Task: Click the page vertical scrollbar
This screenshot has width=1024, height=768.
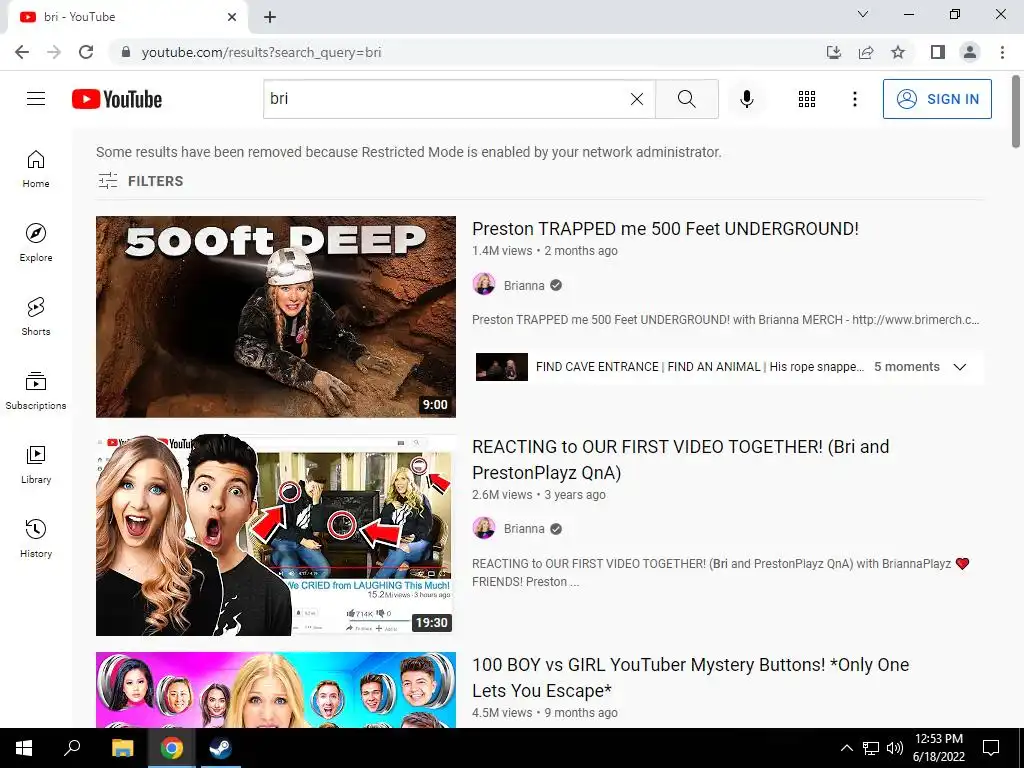Action: click(1016, 111)
